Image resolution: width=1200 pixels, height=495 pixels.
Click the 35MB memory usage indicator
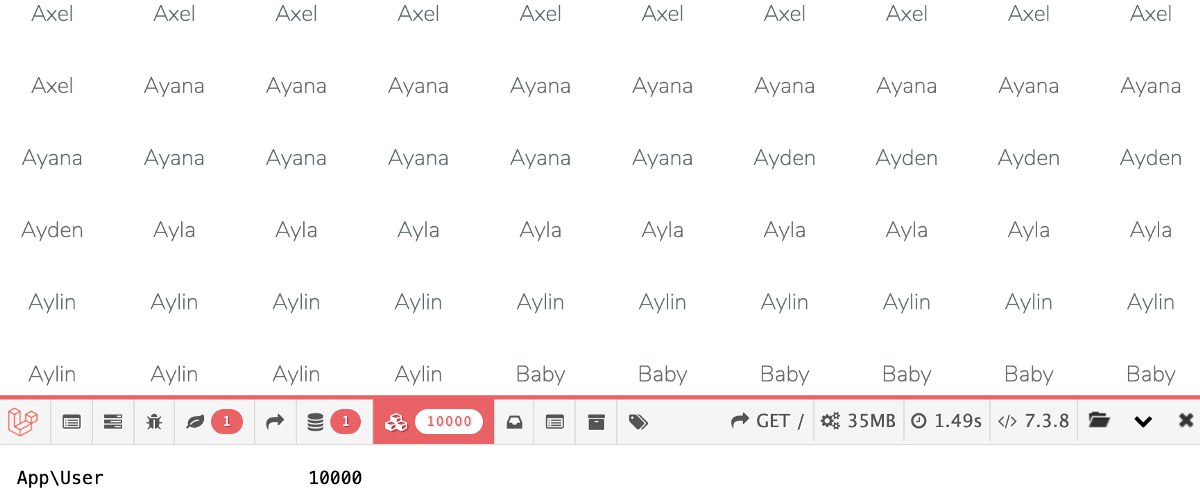click(x=858, y=422)
